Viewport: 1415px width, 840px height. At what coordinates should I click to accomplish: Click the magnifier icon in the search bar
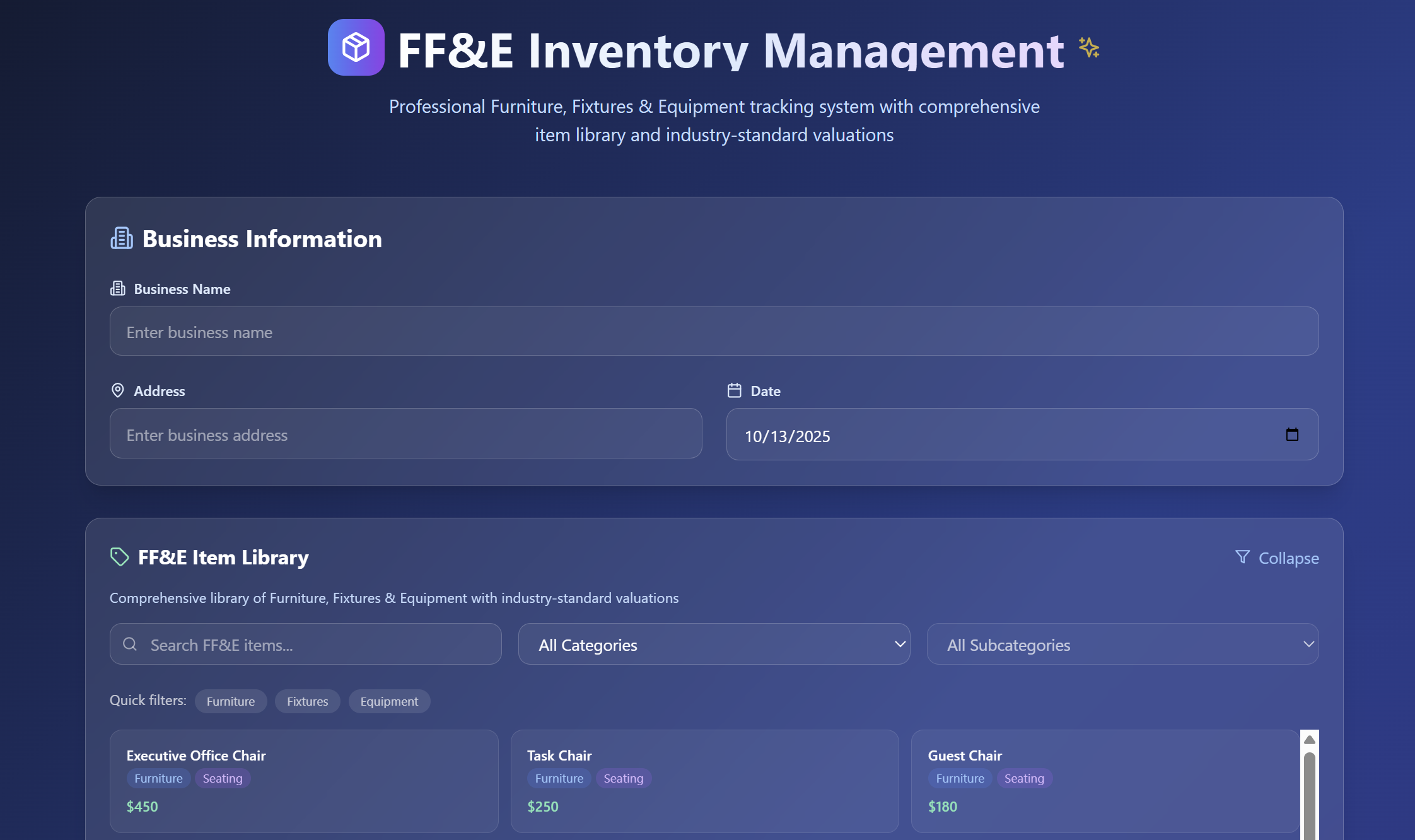pos(130,644)
